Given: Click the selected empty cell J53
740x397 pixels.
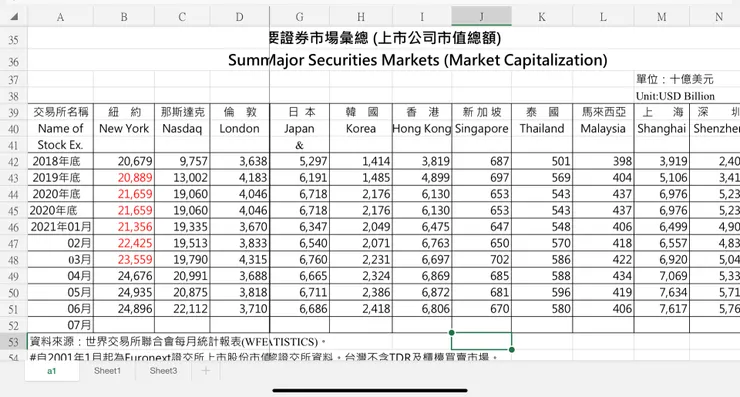Looking at the screenshot, I should 481,341.
